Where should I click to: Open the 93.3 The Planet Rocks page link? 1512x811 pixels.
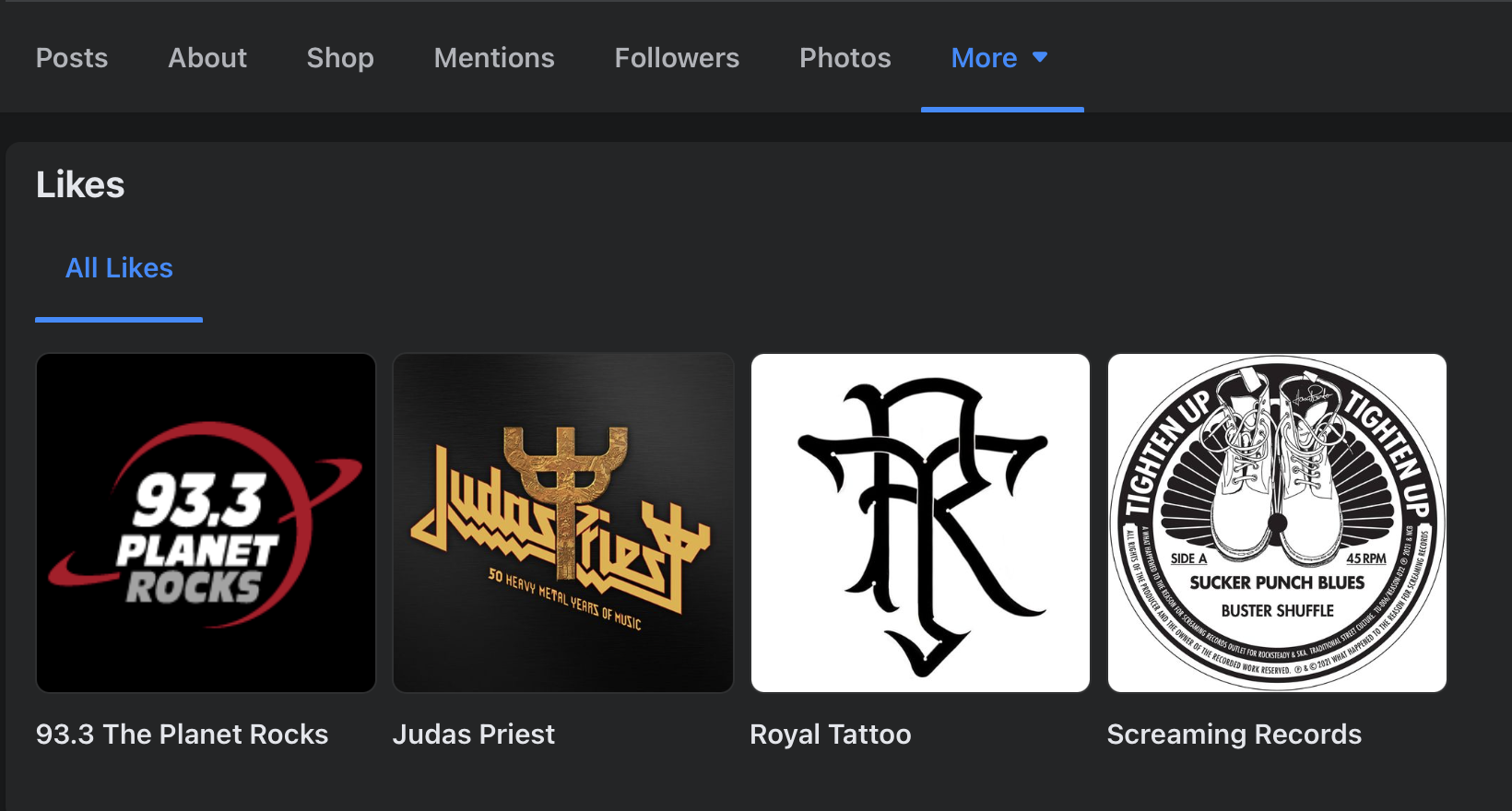click(x=182, y=735)
